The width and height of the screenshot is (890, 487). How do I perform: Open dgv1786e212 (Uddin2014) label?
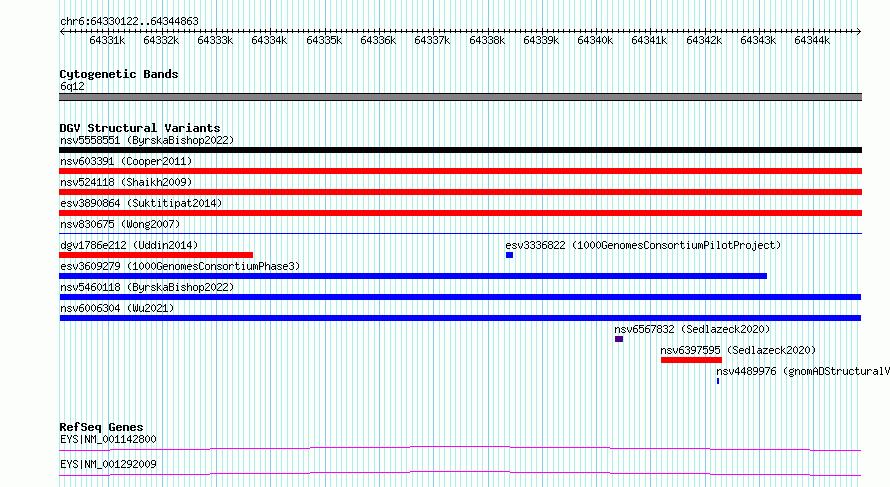tap(129, 245)
